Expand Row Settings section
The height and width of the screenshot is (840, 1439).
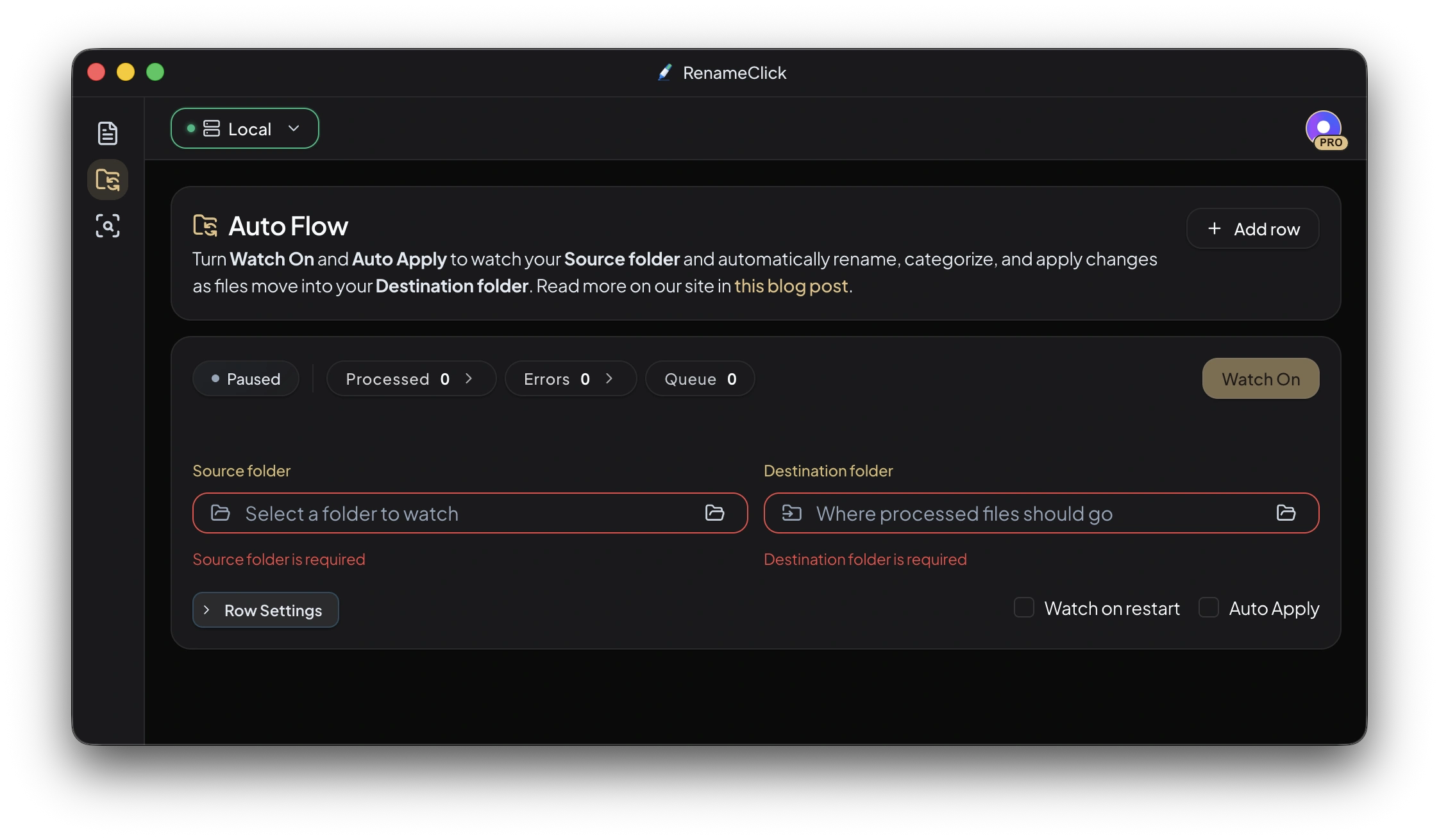[x=265, y=610]
